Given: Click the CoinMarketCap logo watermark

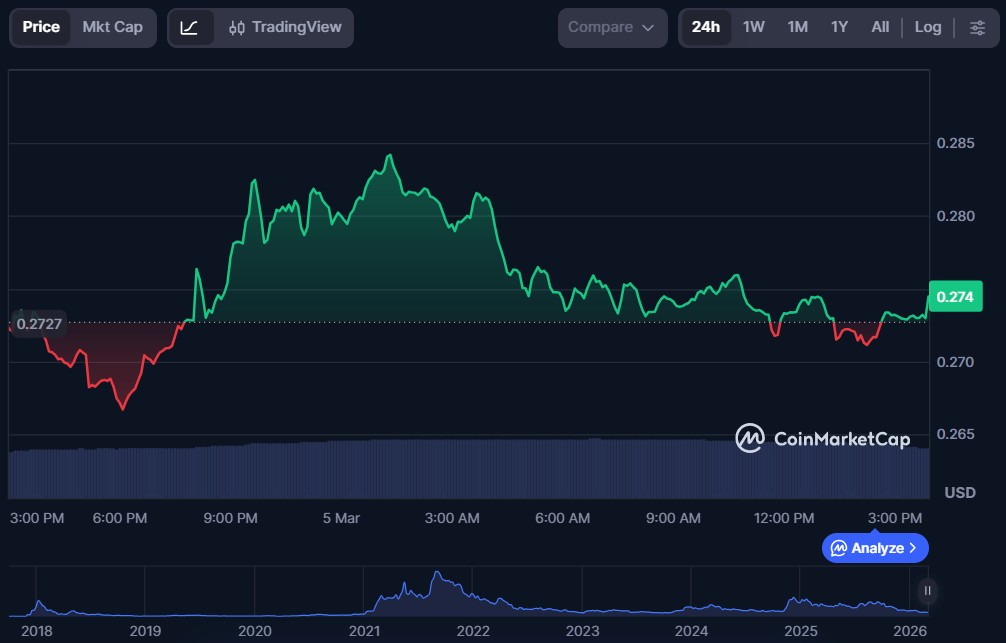Looking at the screenshot, I should 824,439.
